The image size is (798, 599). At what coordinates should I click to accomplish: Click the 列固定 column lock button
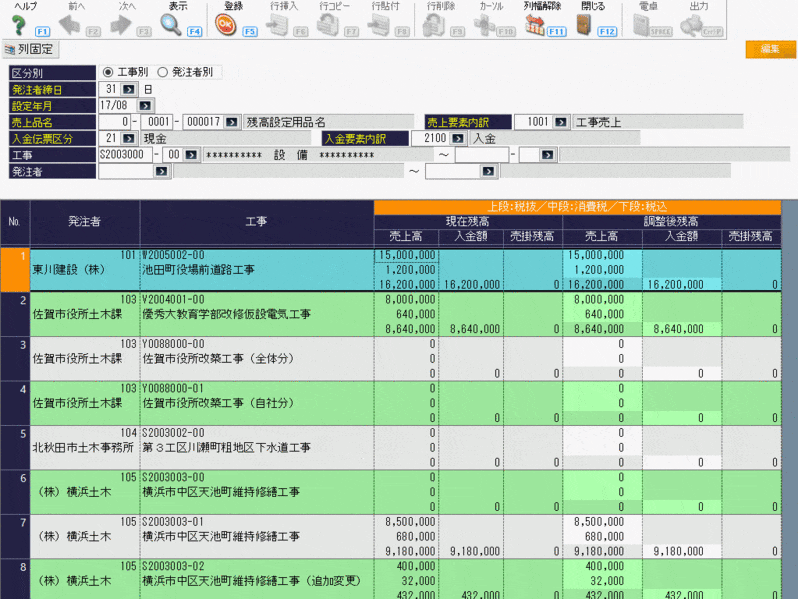[x=30, y=49]
